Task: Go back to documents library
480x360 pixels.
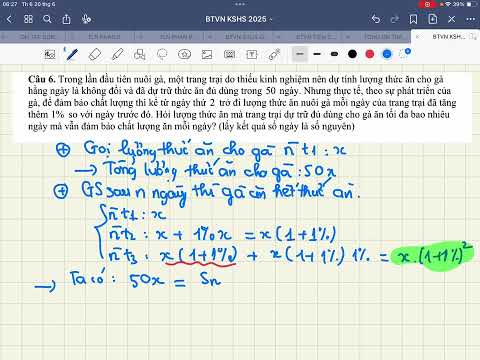Action: 9,19
